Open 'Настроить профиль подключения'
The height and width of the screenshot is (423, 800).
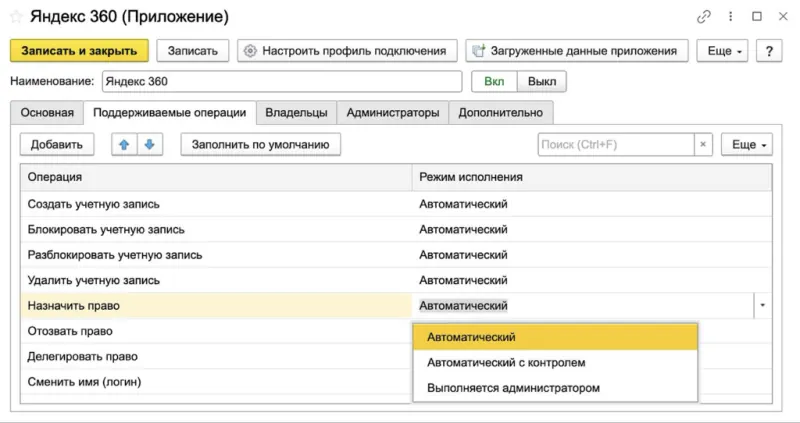pyautogui.click(x=347, y=51)
